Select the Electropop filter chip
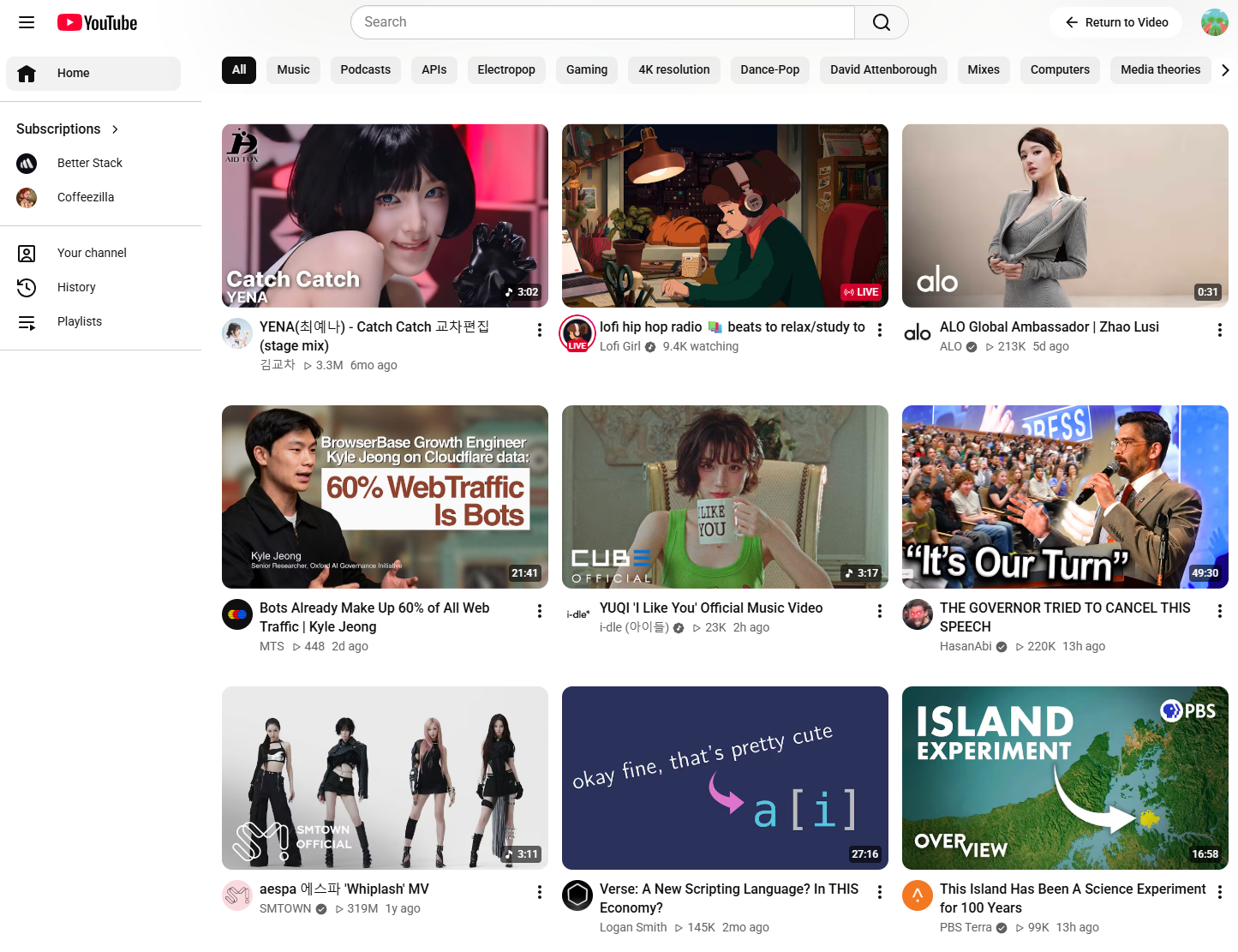The image size is (1238, 952). 506,70
